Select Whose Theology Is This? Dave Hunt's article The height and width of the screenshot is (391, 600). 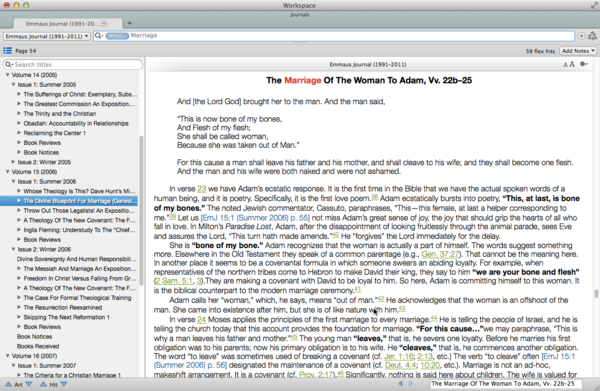[x=79, y=191]
